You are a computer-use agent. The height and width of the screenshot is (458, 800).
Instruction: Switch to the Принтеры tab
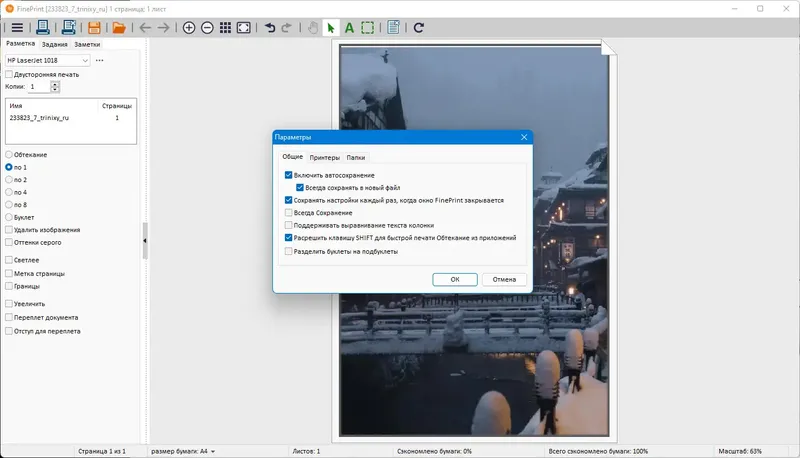click(x=324, y=157)
